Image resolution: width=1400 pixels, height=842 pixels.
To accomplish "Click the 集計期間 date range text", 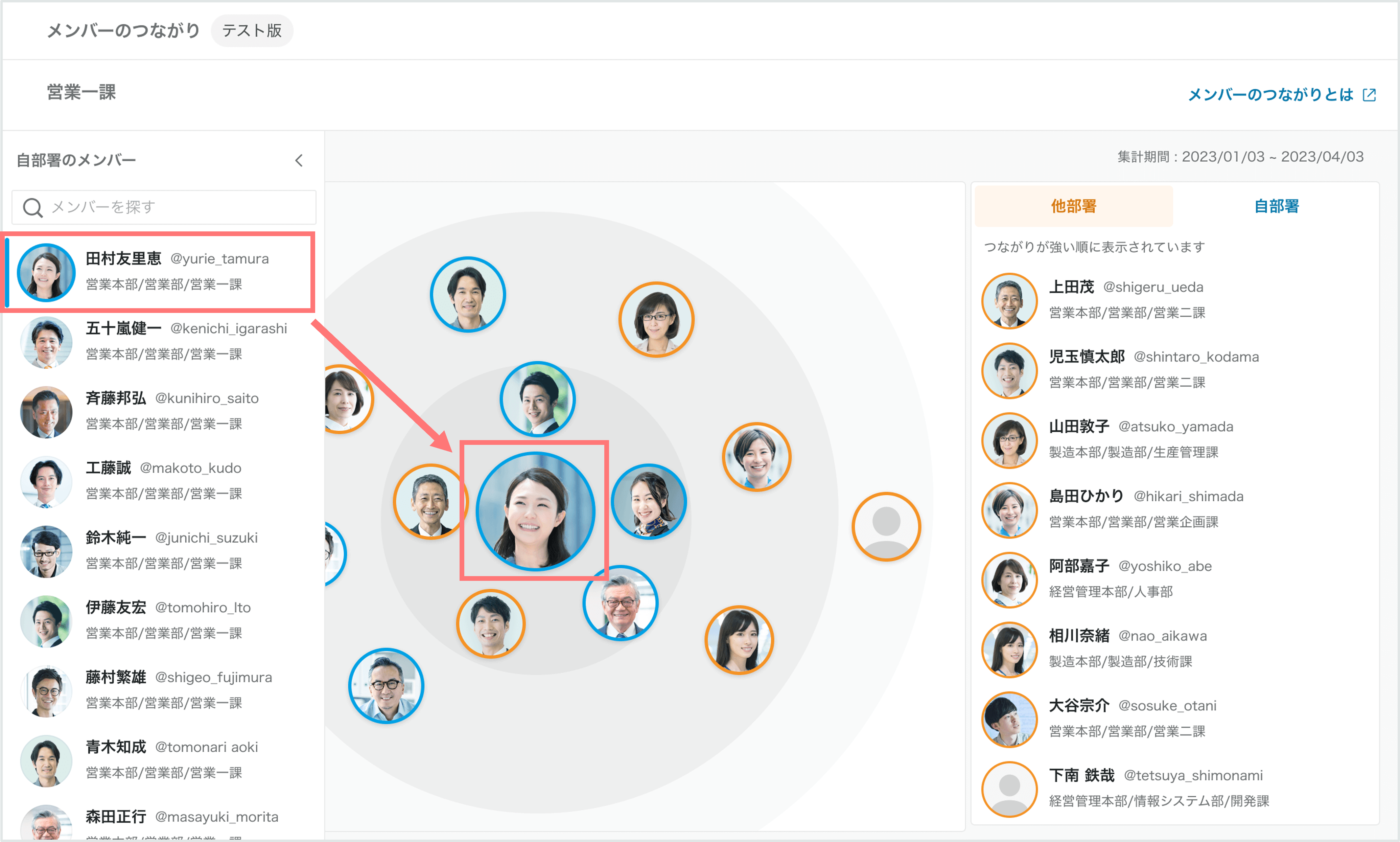I will coord(1240,157).
